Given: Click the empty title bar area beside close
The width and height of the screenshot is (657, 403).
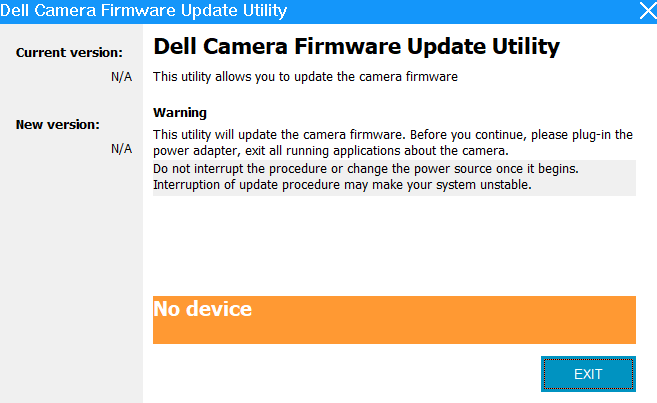Looking at the screenshot, I should pos(461,11).
